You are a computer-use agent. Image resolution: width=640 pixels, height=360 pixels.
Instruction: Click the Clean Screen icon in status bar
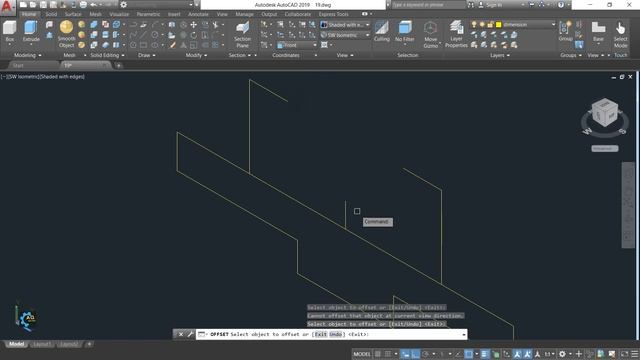coord(624,354)
